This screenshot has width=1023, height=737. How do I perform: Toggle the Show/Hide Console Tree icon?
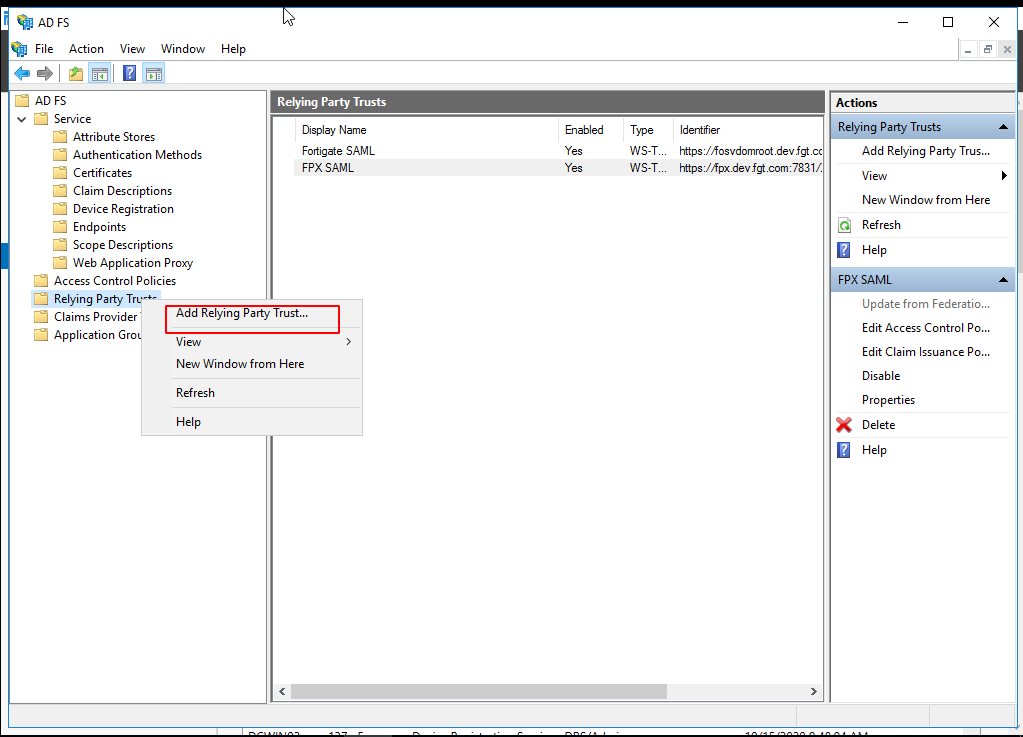click(100, 74)
